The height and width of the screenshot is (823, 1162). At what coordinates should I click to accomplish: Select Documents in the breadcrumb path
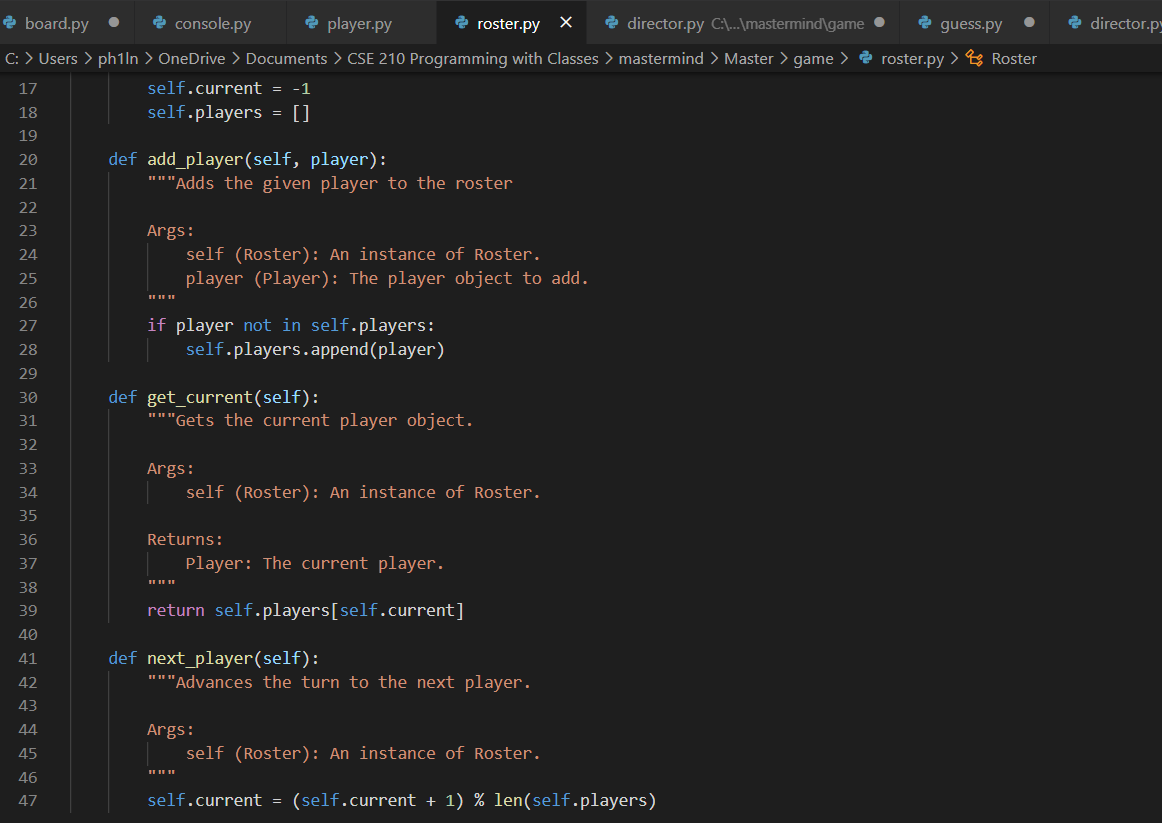tap(286, 58)
